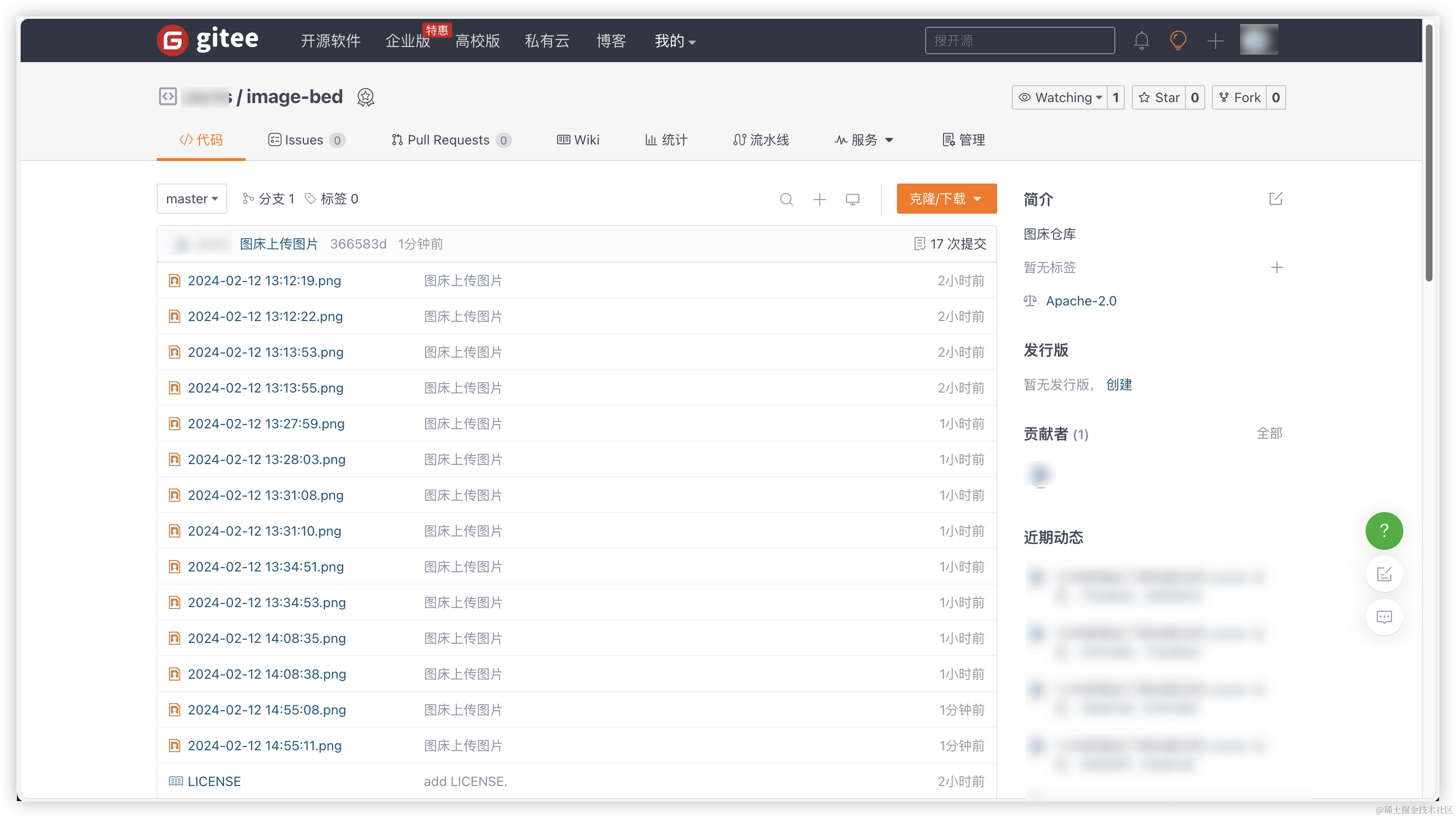
Task: Edit the repository intro with pencil icon
Action: (x=1276, y=199)
